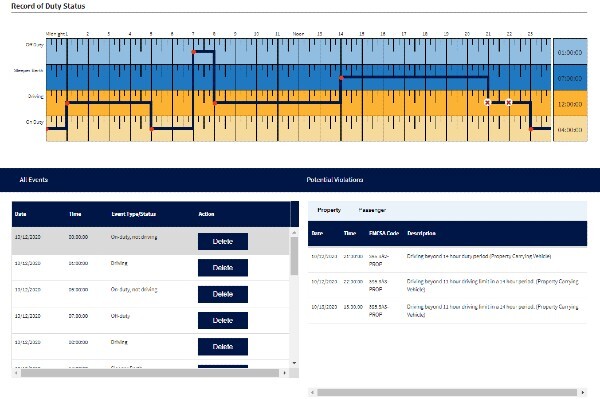Switch to the Property violations tab
Viewport: 600px width, 399px height.
pos(329,210)
